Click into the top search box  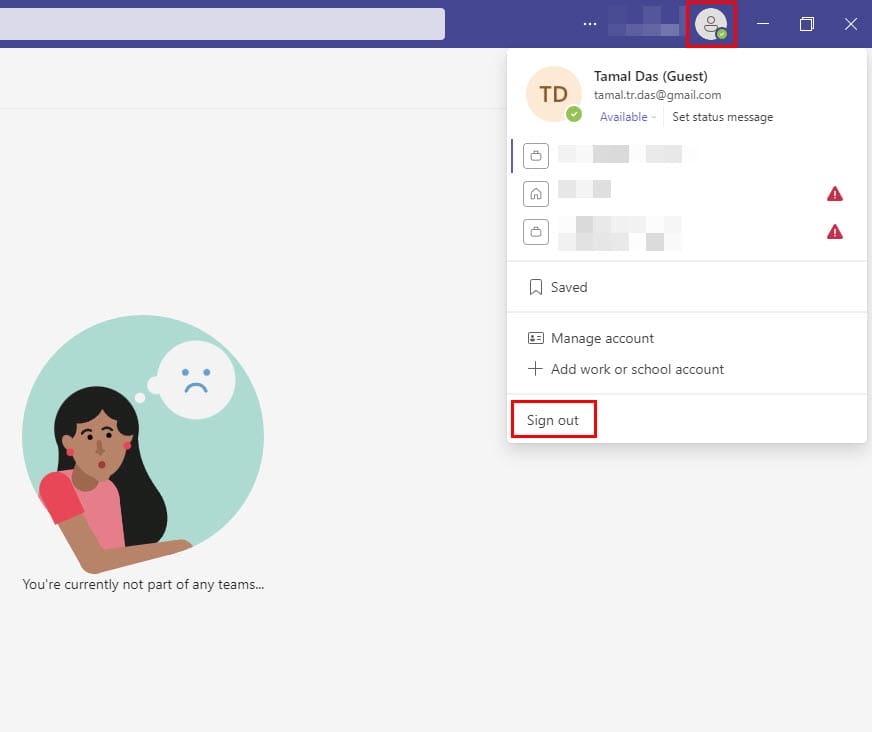[220, 24]
